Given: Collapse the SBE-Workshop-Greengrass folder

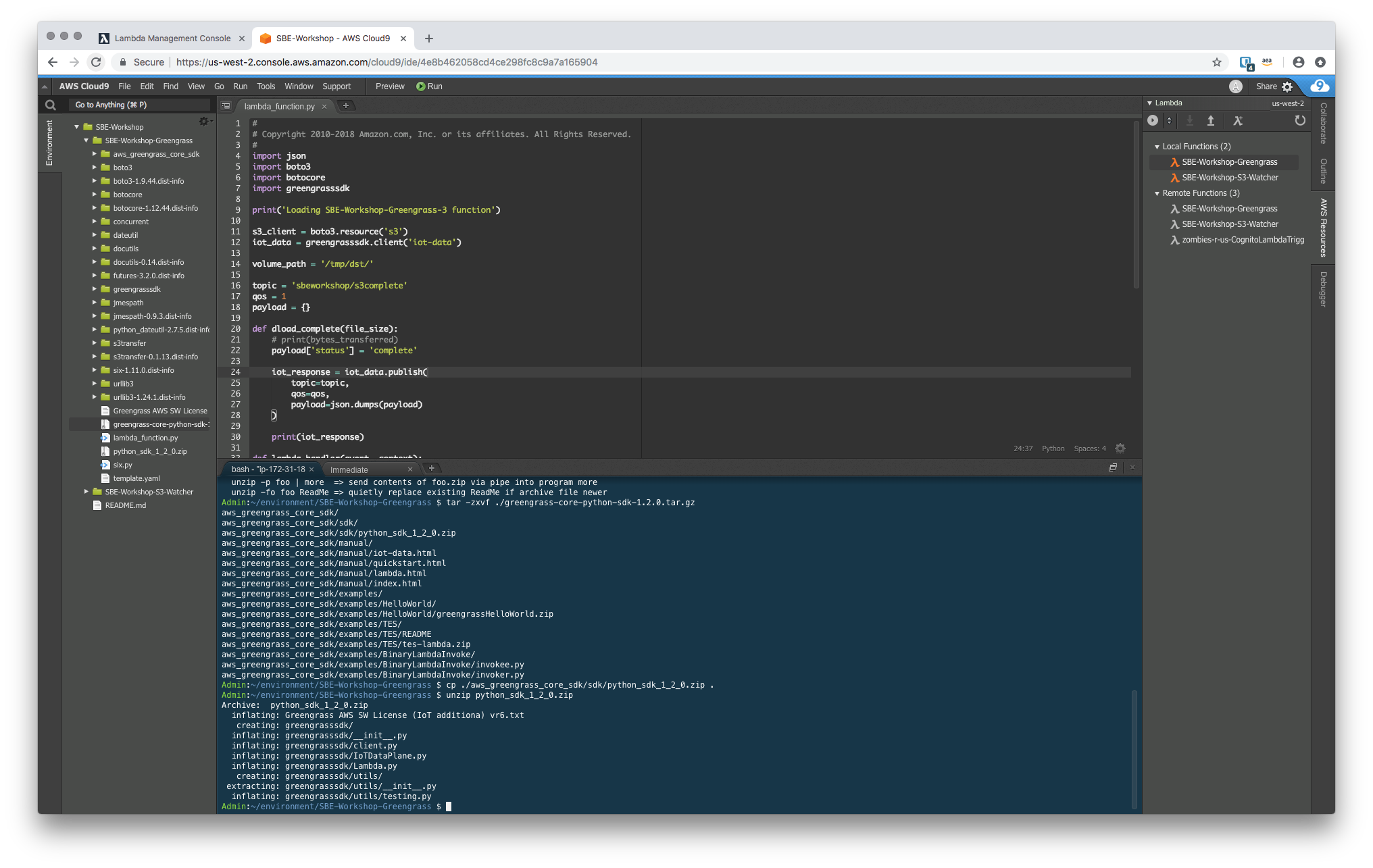Looking at the screenshot, I should tap(86, 141).
